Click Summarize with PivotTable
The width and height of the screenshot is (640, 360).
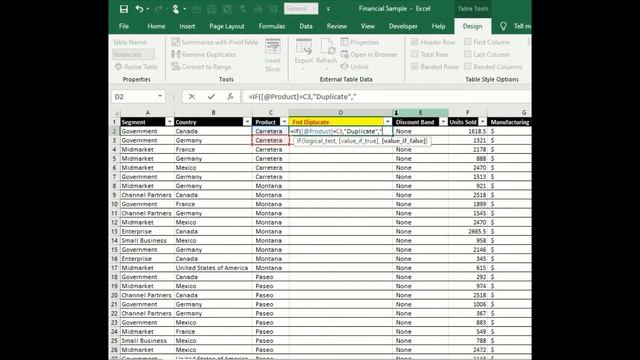[215, 42]
